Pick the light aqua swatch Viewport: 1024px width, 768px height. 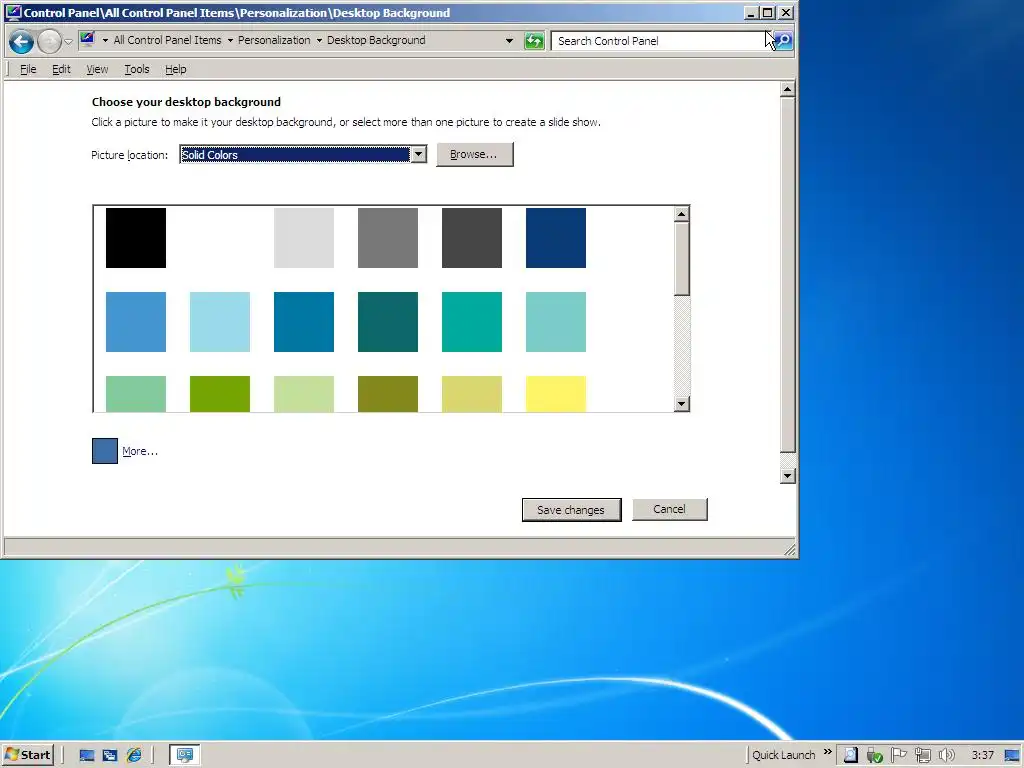556,322
